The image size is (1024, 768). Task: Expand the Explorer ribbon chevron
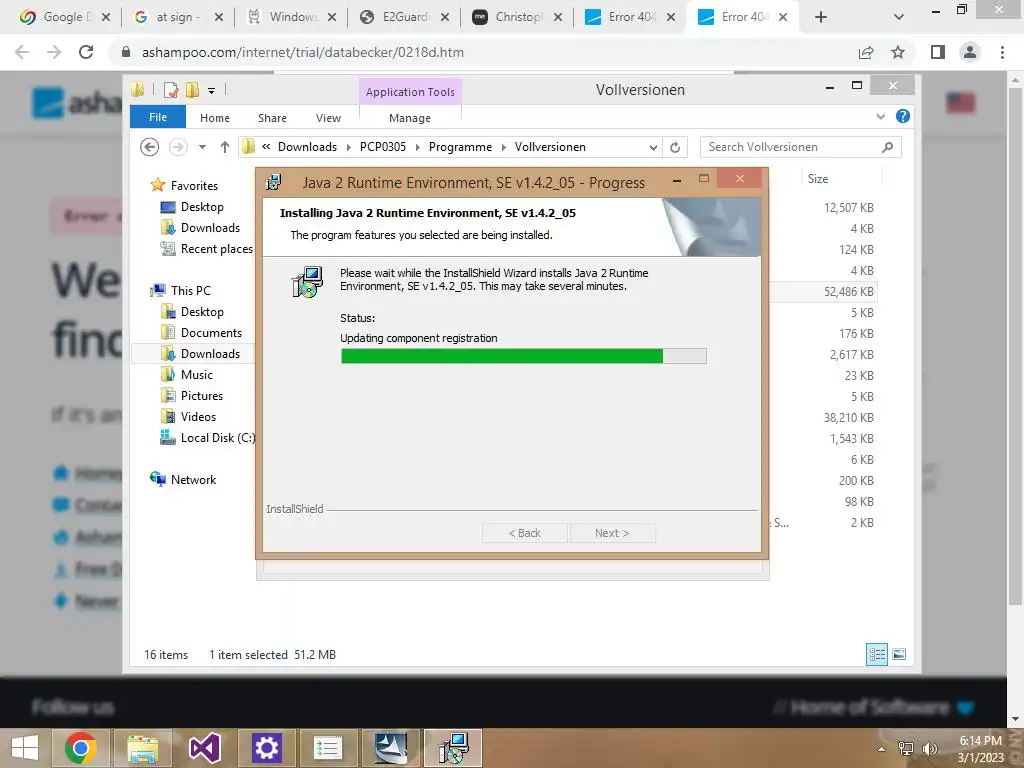coord(880,116)
